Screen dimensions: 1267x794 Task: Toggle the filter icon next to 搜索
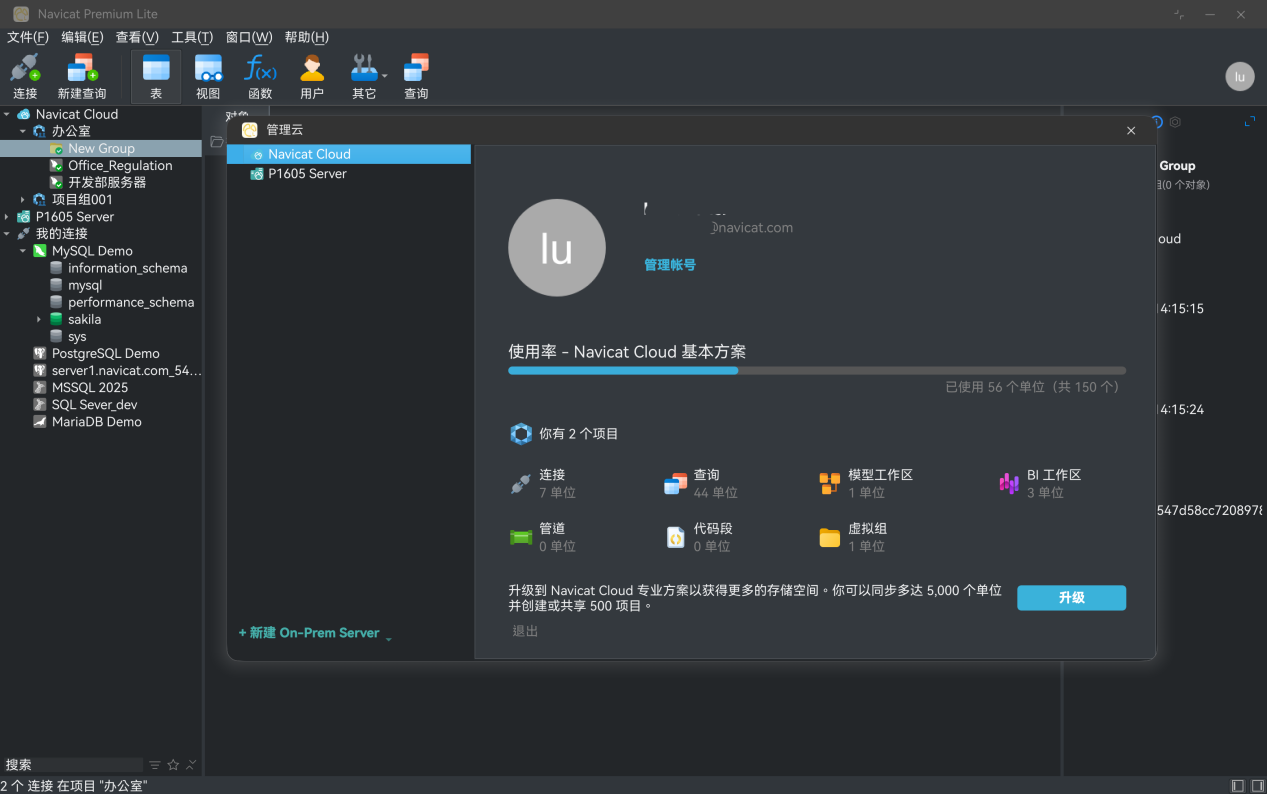153,764
